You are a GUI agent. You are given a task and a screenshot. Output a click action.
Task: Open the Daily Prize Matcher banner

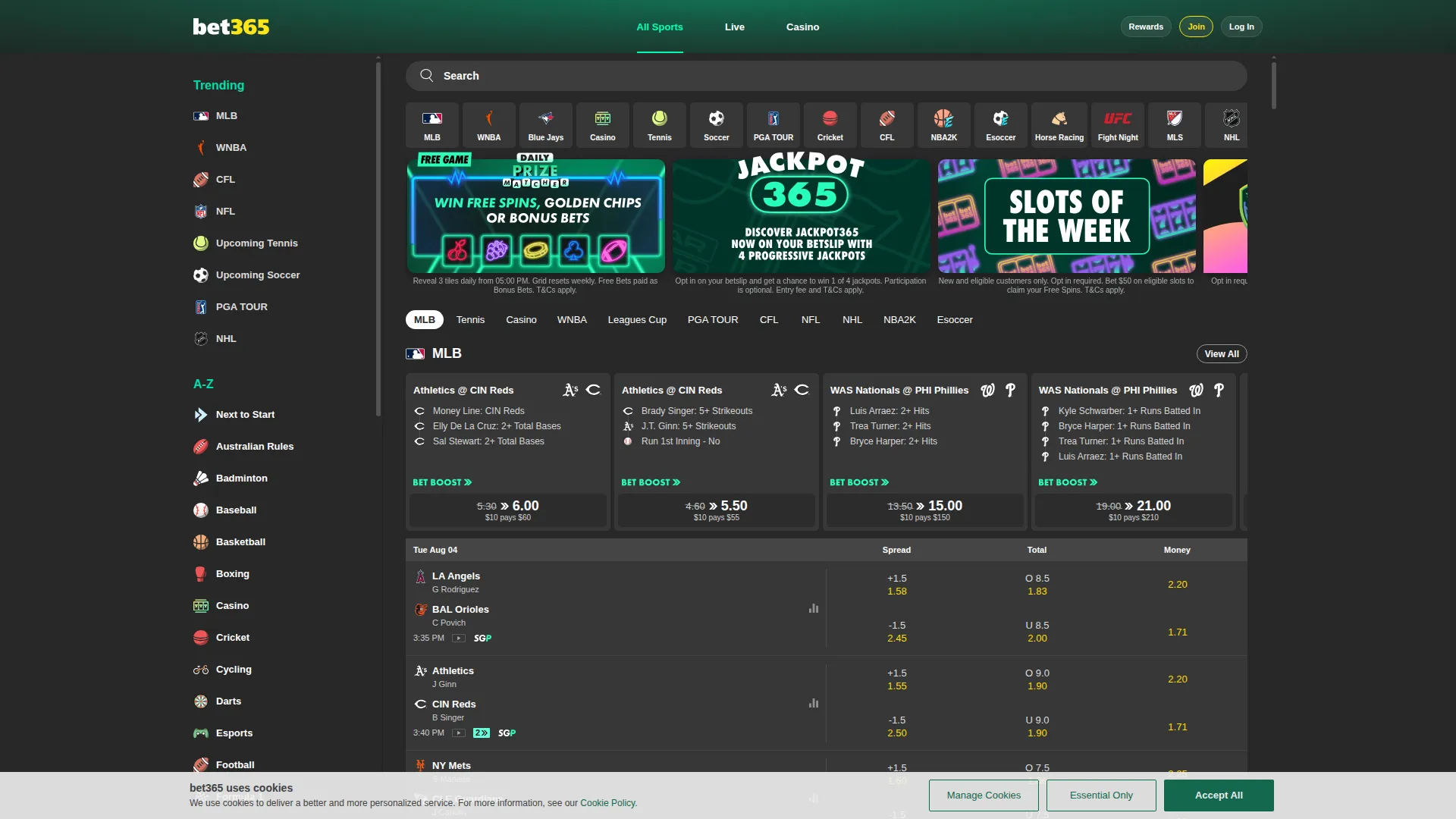pyautogui.click(x=536, y=216)
